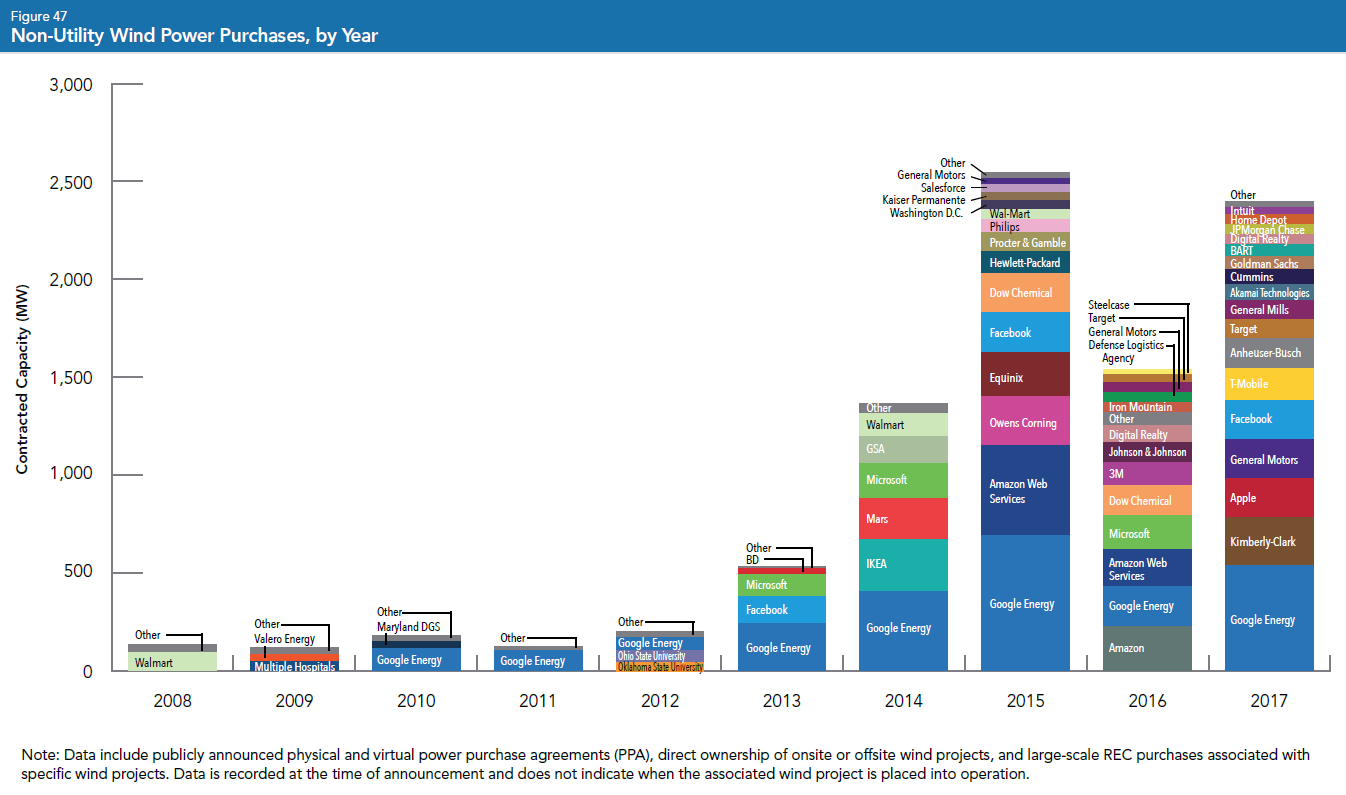Select the 3M segment in the 2016 bar
This screenshot has width=1346, height=795.
pos(1147,474)
